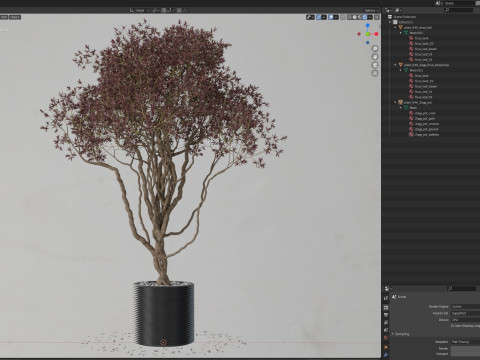Click the Zapp_pot_chrome material icon

tap(411, 124)
